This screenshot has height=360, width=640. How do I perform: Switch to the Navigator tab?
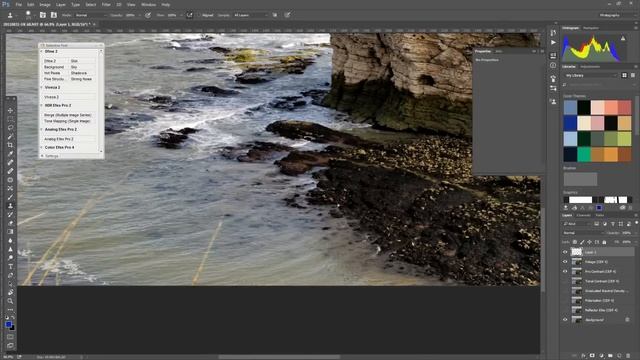click(x=591, y=28)
